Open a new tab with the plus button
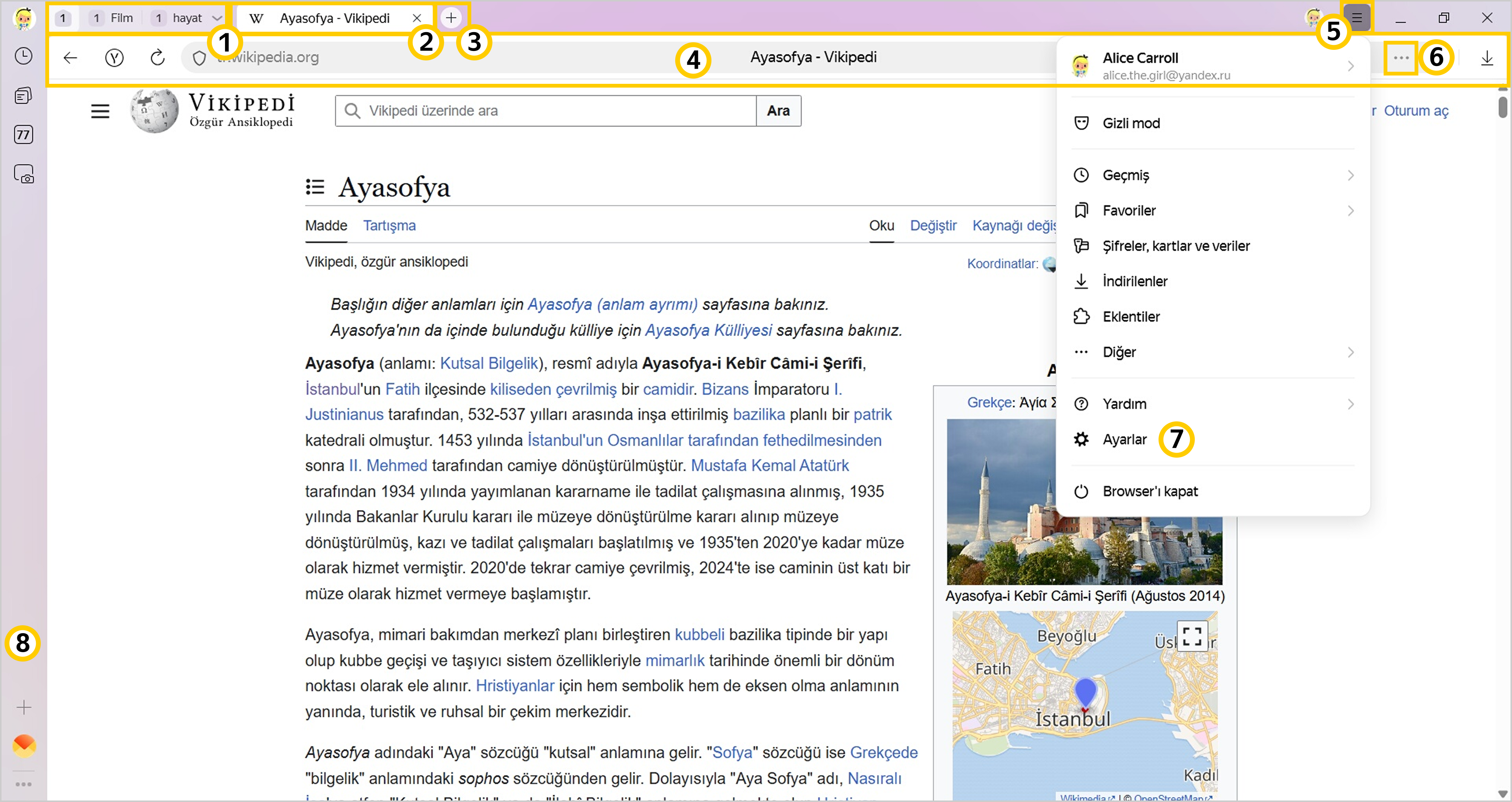The height and width of the screenshot is (802, 1512). point(451,18)
